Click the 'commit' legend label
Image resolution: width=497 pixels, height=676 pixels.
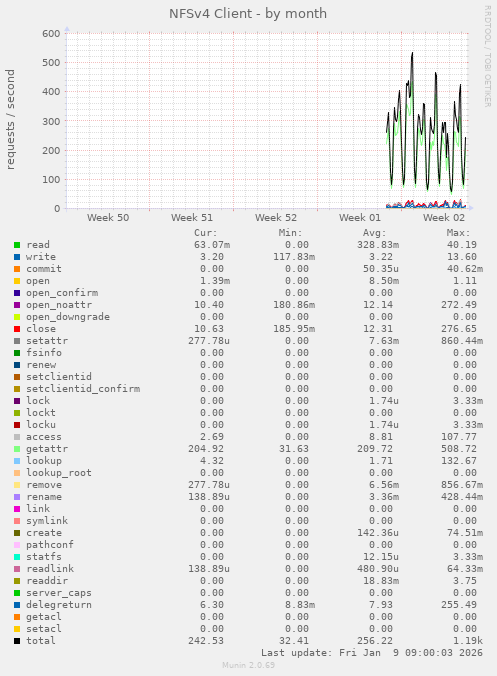(x=44, y=269)
